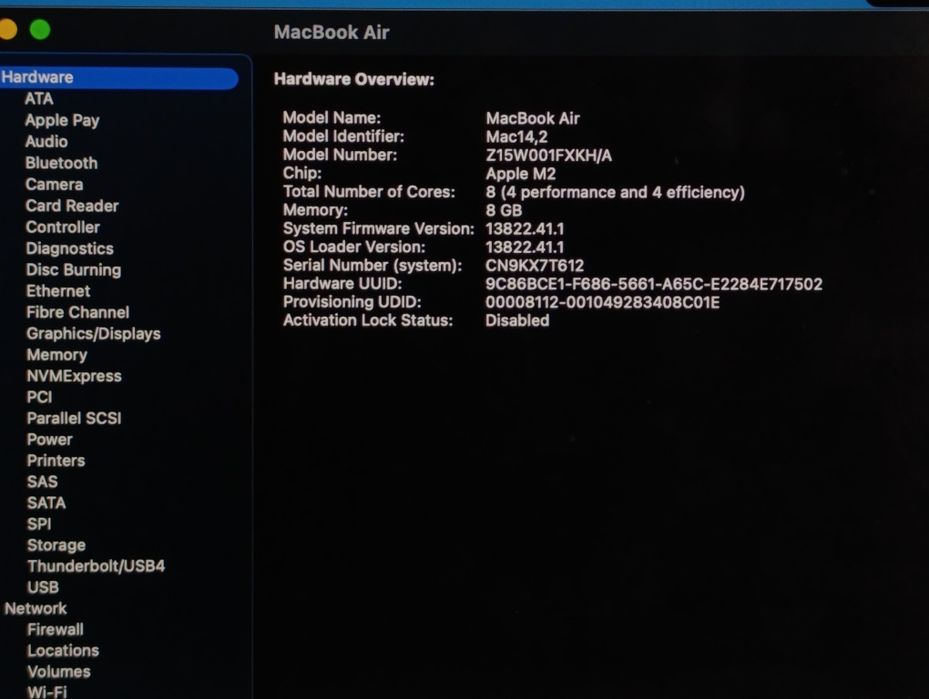Click the Memory value 8 GB
Image resolution: width=929 pixels, height=699 pixels.
[x=504, y=210]
